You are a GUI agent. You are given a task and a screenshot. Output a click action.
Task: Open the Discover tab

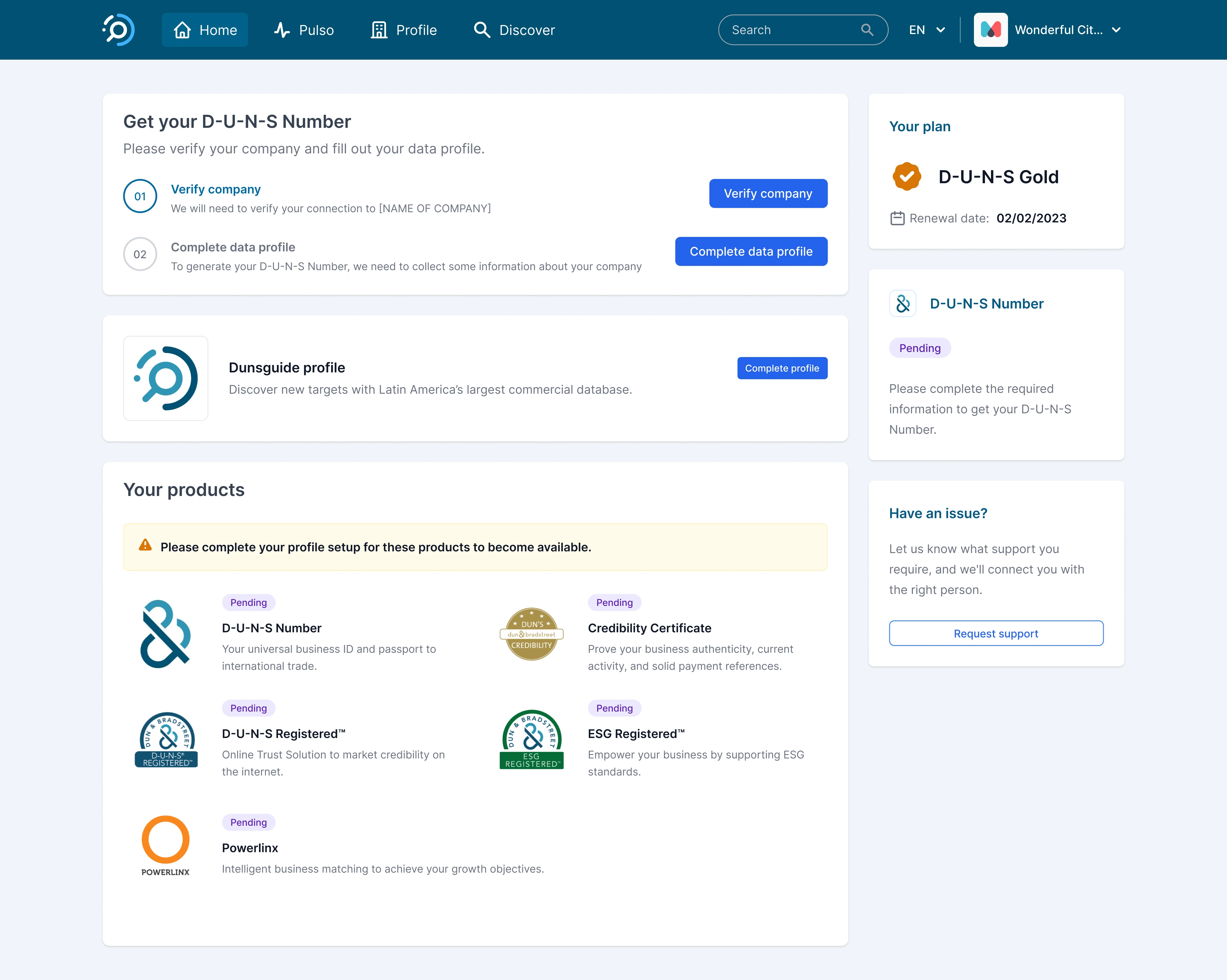pyautogui.click(x=514, y=30)
